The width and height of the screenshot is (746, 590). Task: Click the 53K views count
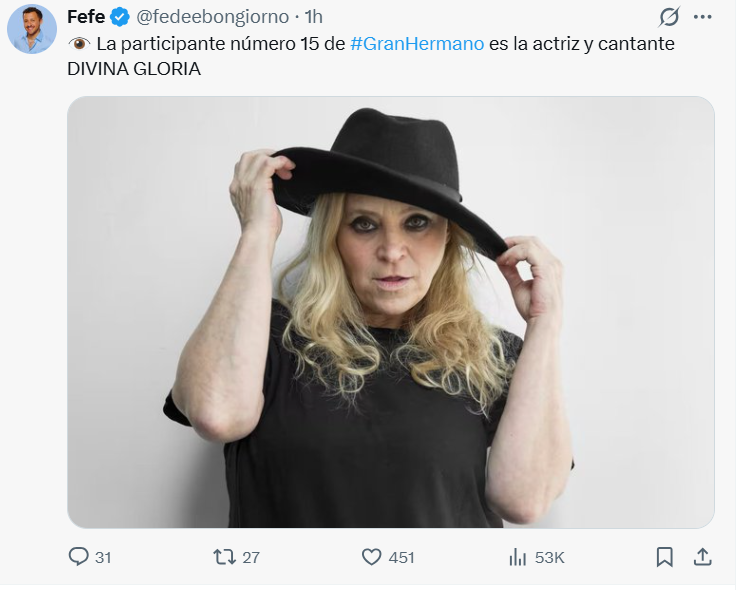550,558
